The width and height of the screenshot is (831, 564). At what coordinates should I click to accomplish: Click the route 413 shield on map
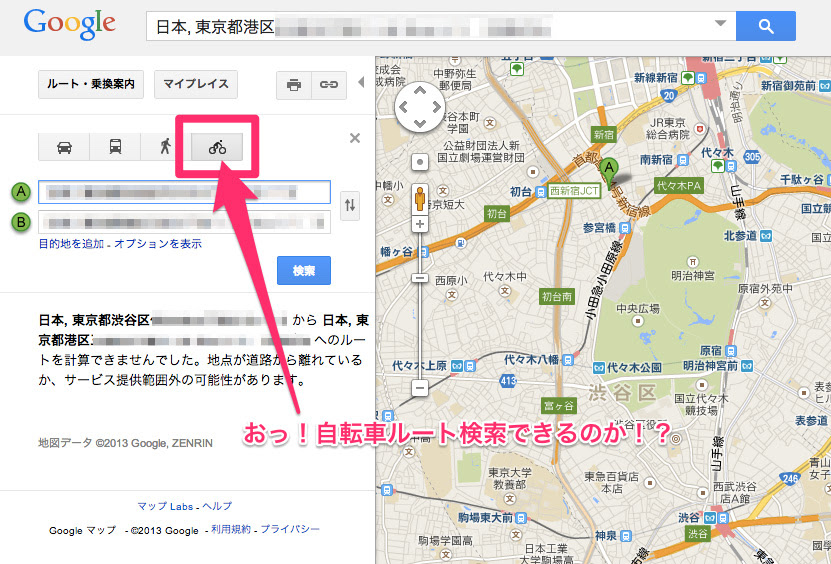point(508,380)
